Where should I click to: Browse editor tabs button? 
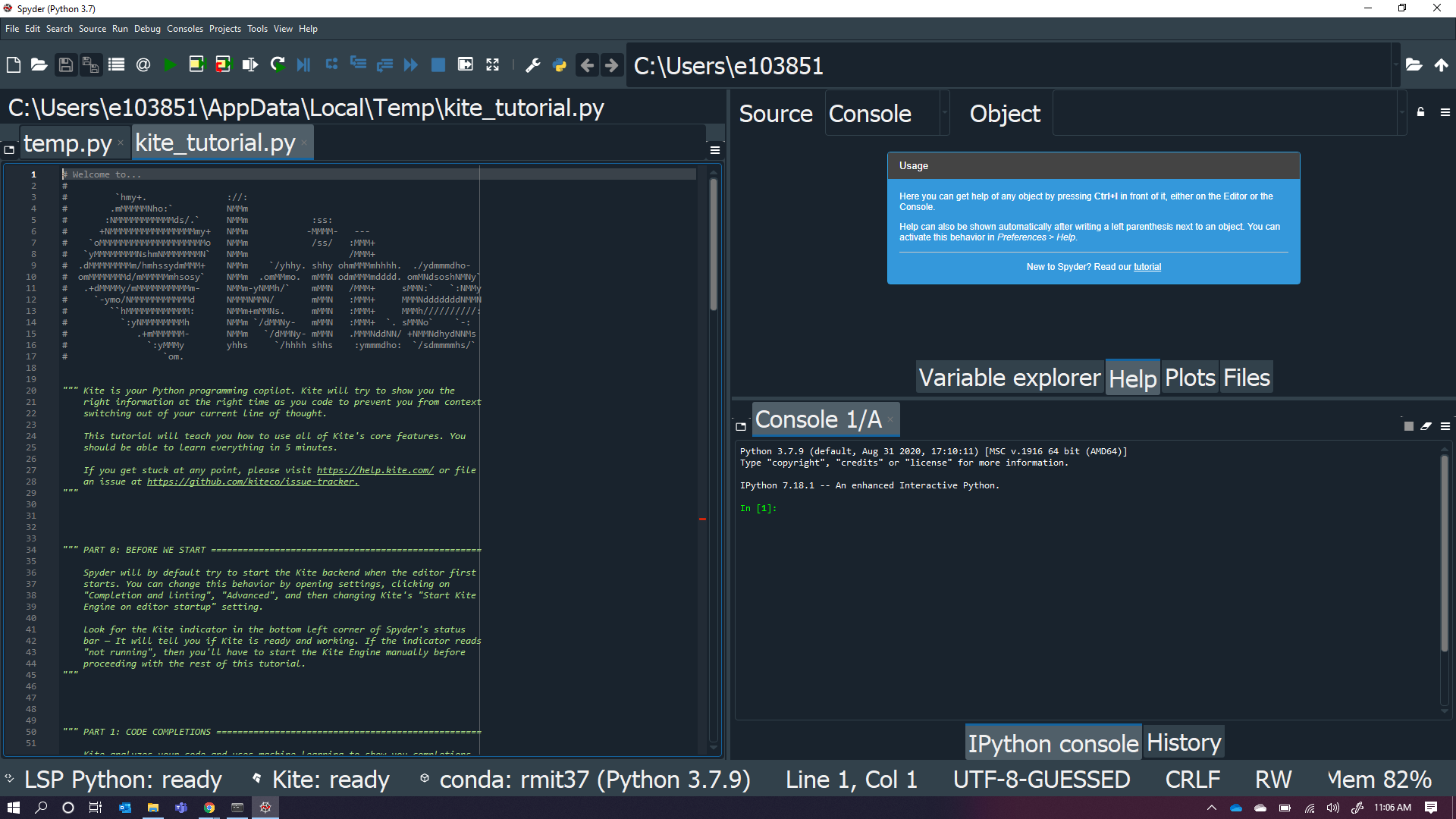pos(9,150)
